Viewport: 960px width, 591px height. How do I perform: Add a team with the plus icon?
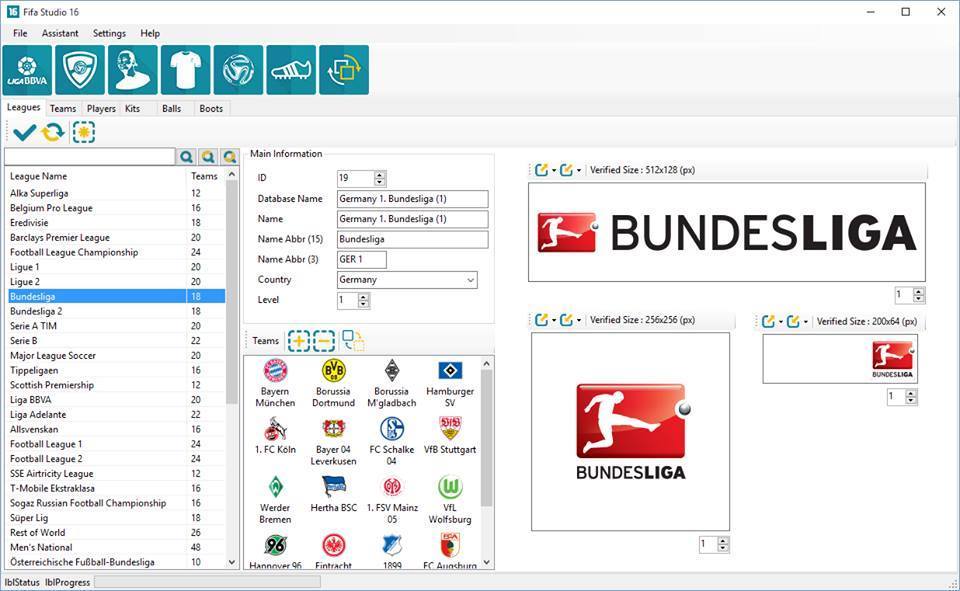point(299,341)
